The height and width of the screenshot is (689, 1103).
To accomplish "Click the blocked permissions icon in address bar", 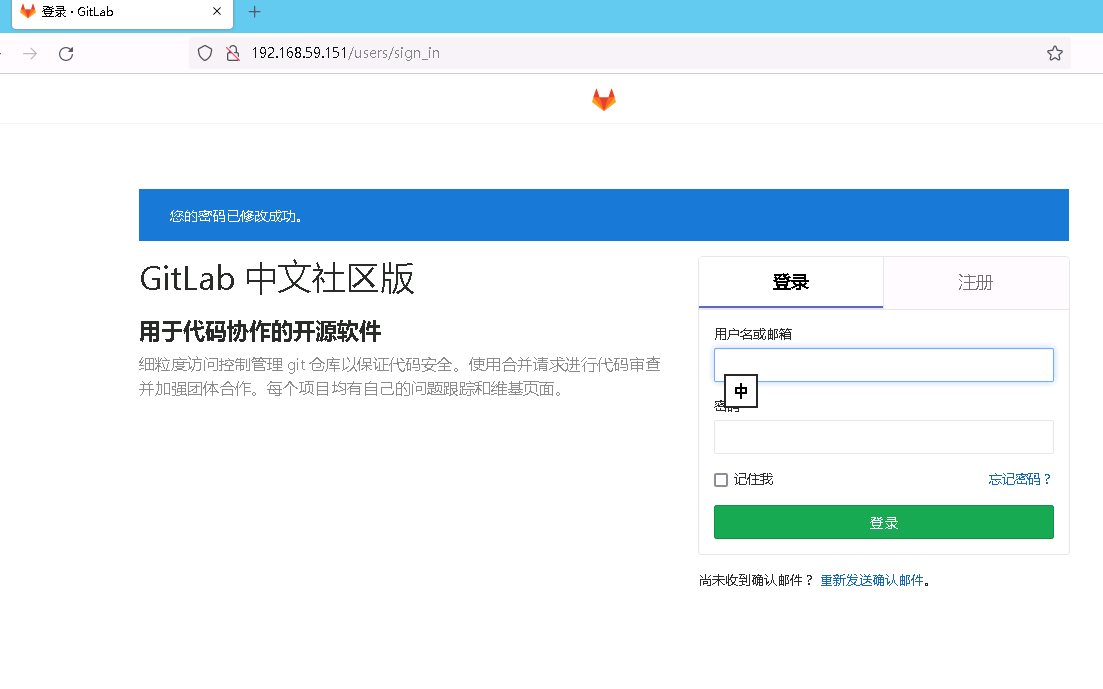I will coord(232,52).
